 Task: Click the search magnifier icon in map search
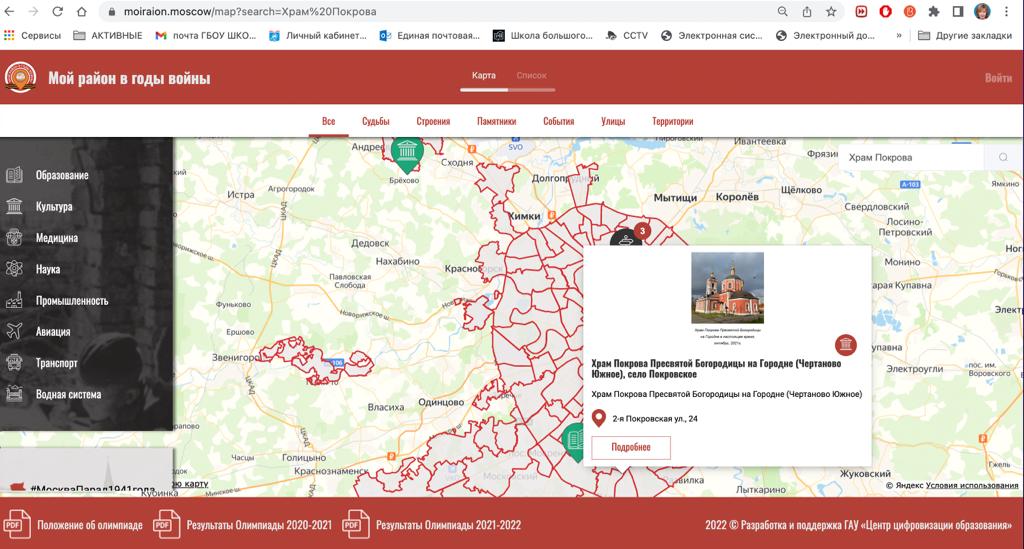1003,157
